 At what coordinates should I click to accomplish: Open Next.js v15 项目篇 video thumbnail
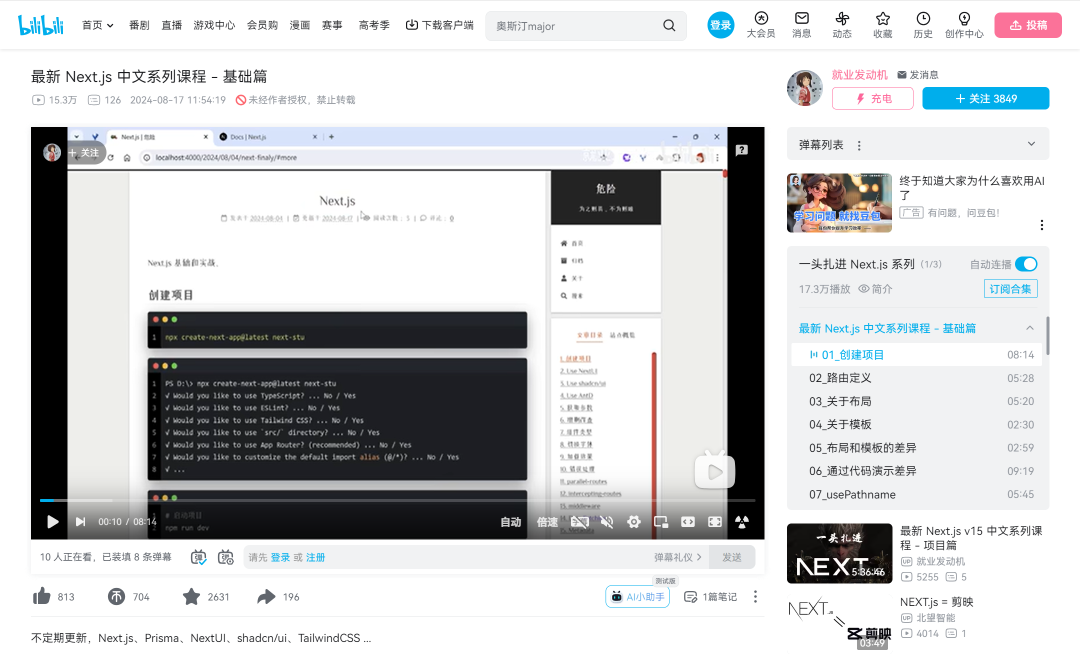(x=839, y=553)
